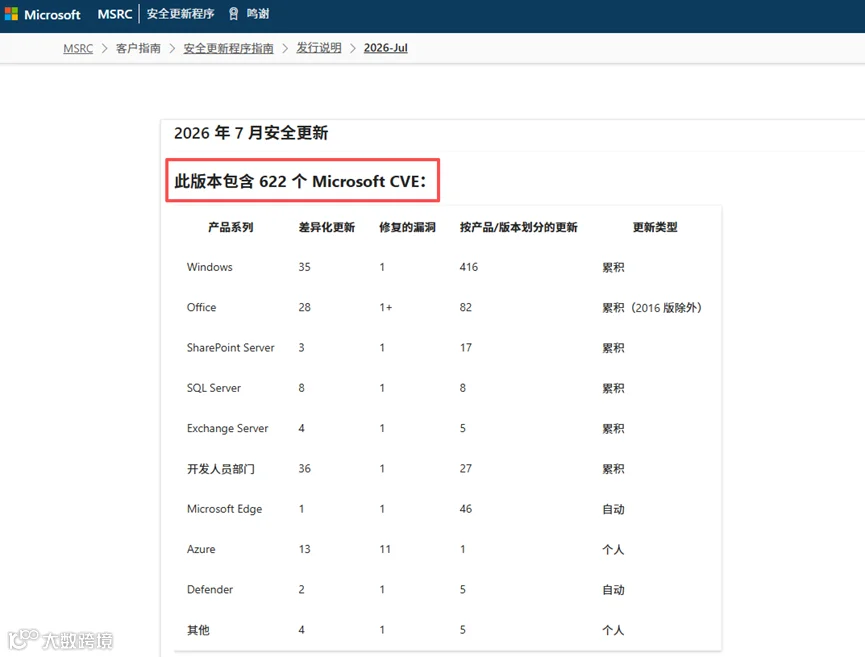865x657 pixels.
Task: Select the Office row label
Action: (201, 307)
